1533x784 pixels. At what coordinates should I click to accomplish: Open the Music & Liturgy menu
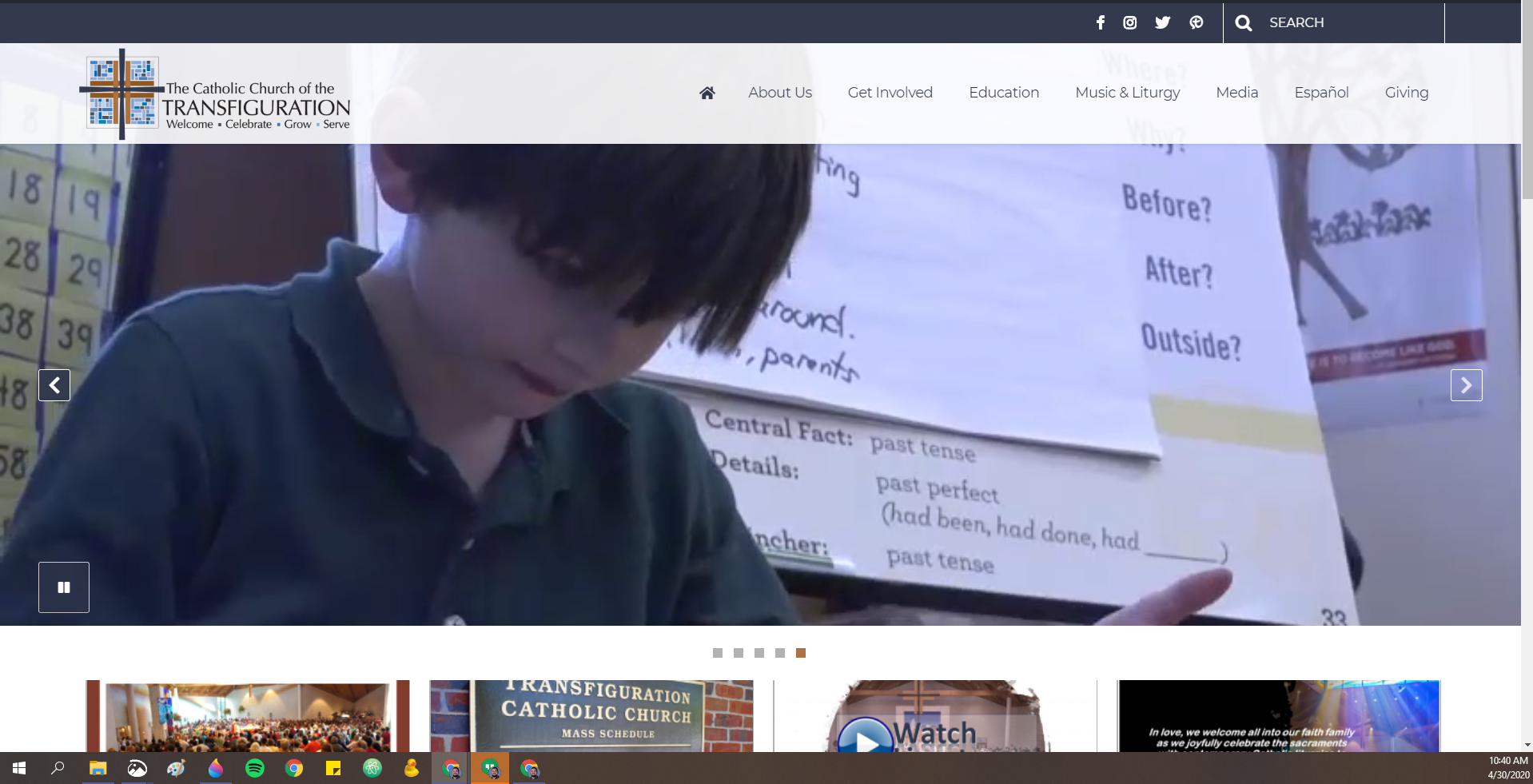(x=1127, y=93)
